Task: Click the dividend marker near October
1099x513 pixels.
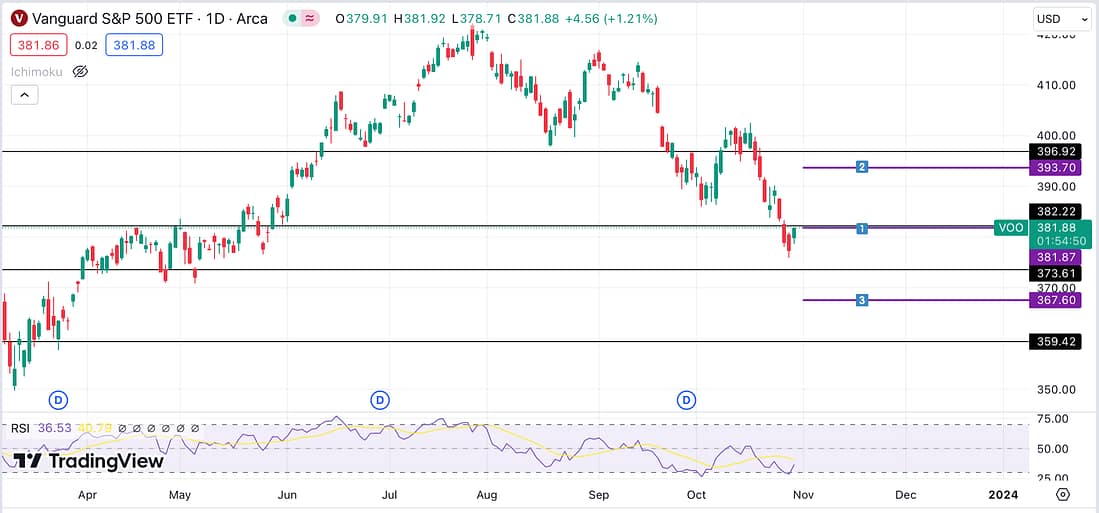Action: click(x=686, y=400)
